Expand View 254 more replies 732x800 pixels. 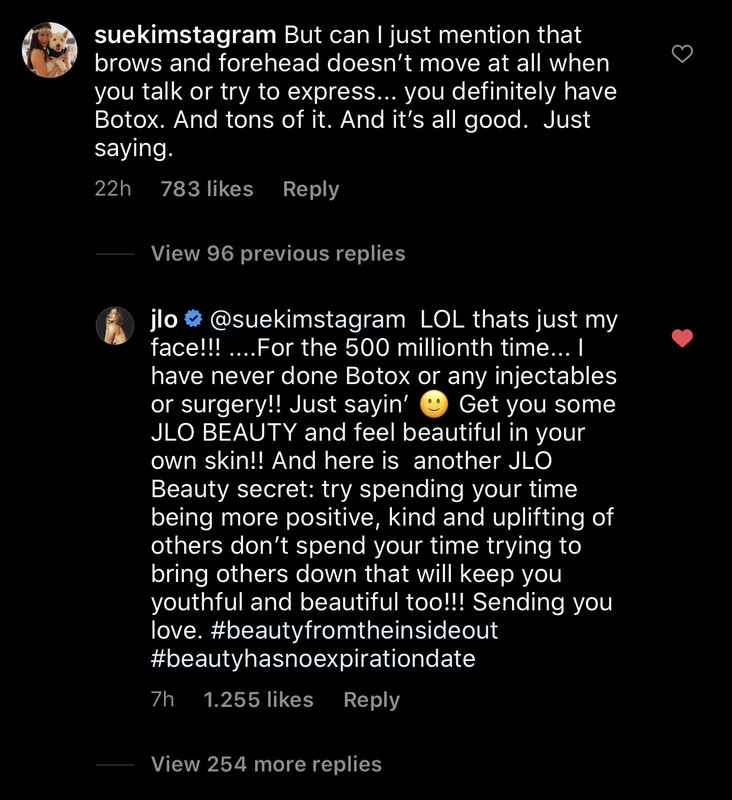tap(266, 764)
